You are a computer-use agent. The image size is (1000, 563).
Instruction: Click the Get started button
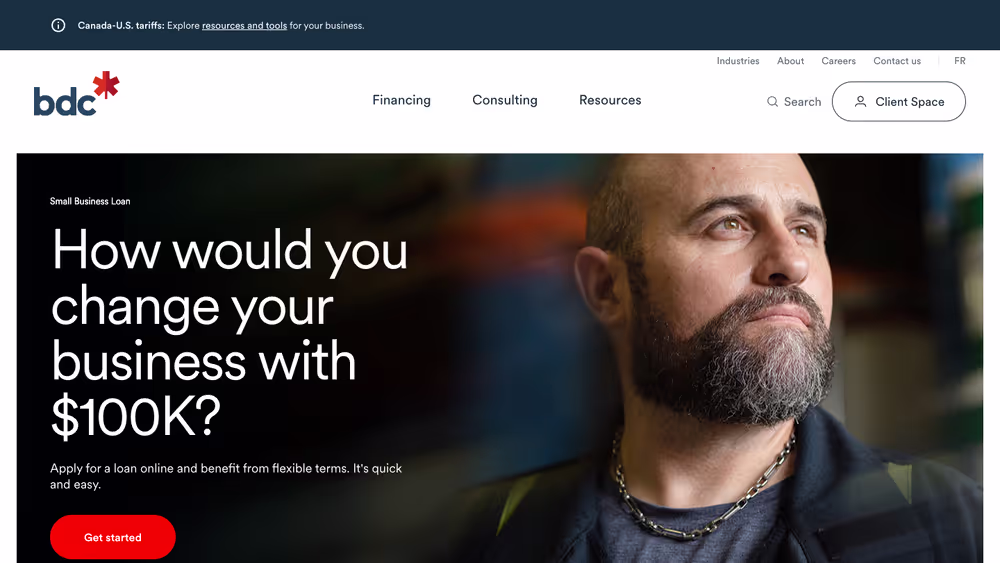click(x=113, y=537)
